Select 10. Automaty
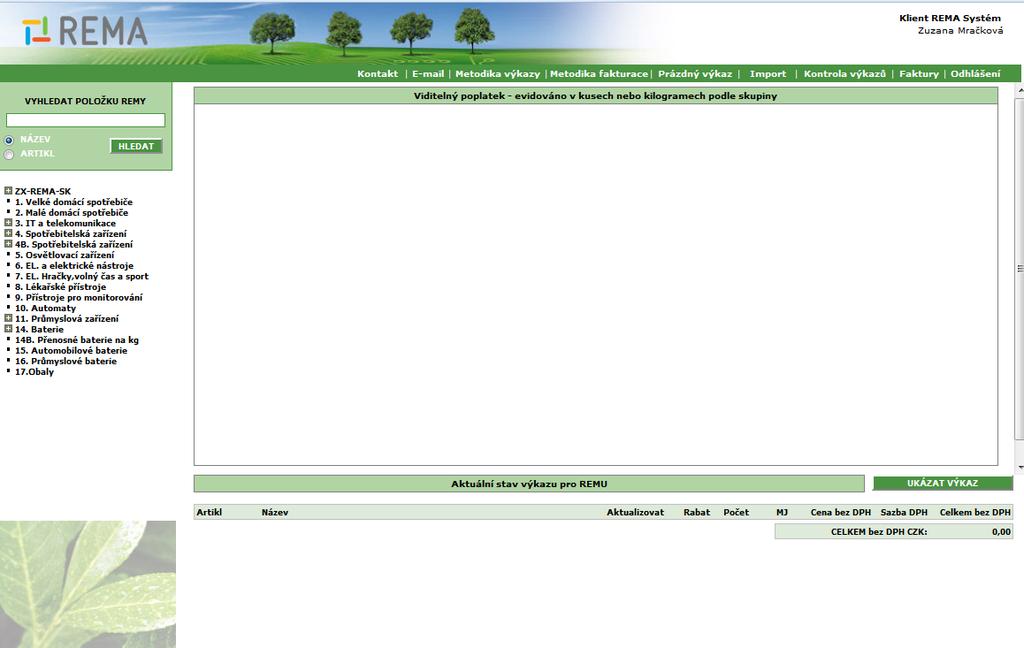This screenshot has width=1024, height=648. click(46, 308)
